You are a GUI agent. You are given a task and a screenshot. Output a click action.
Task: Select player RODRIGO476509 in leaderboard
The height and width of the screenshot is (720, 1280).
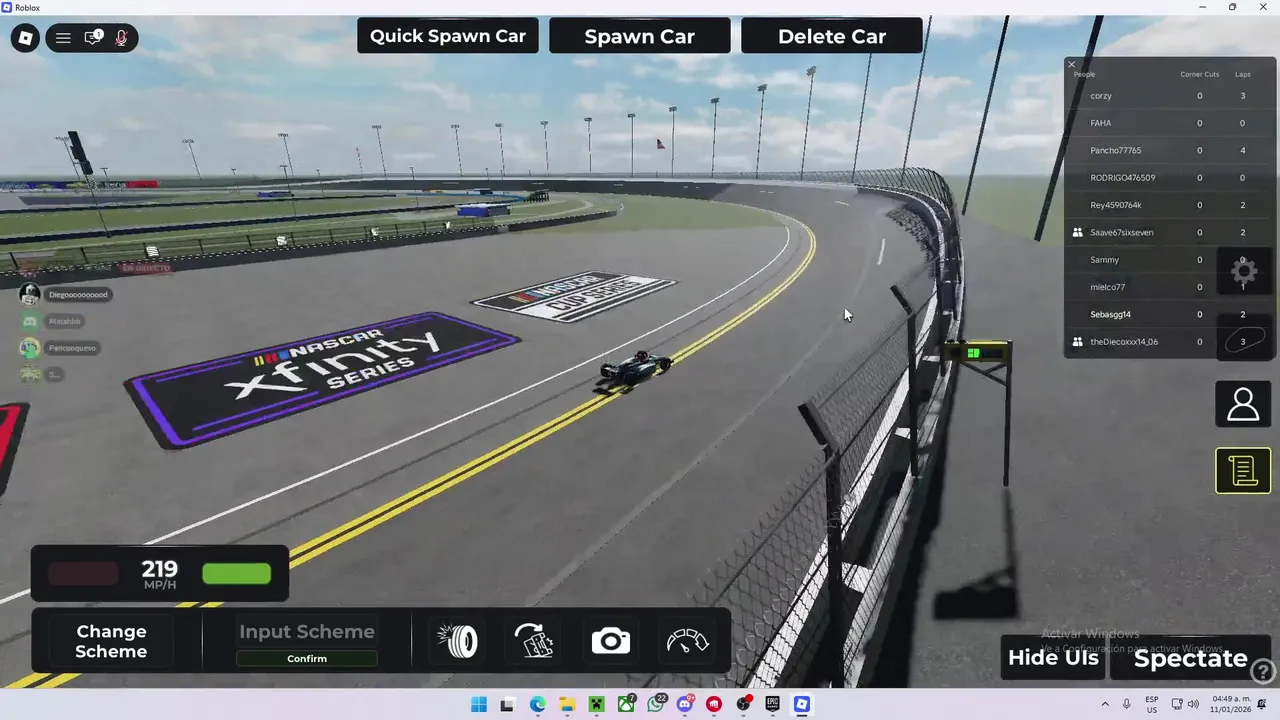(1122, 177)
